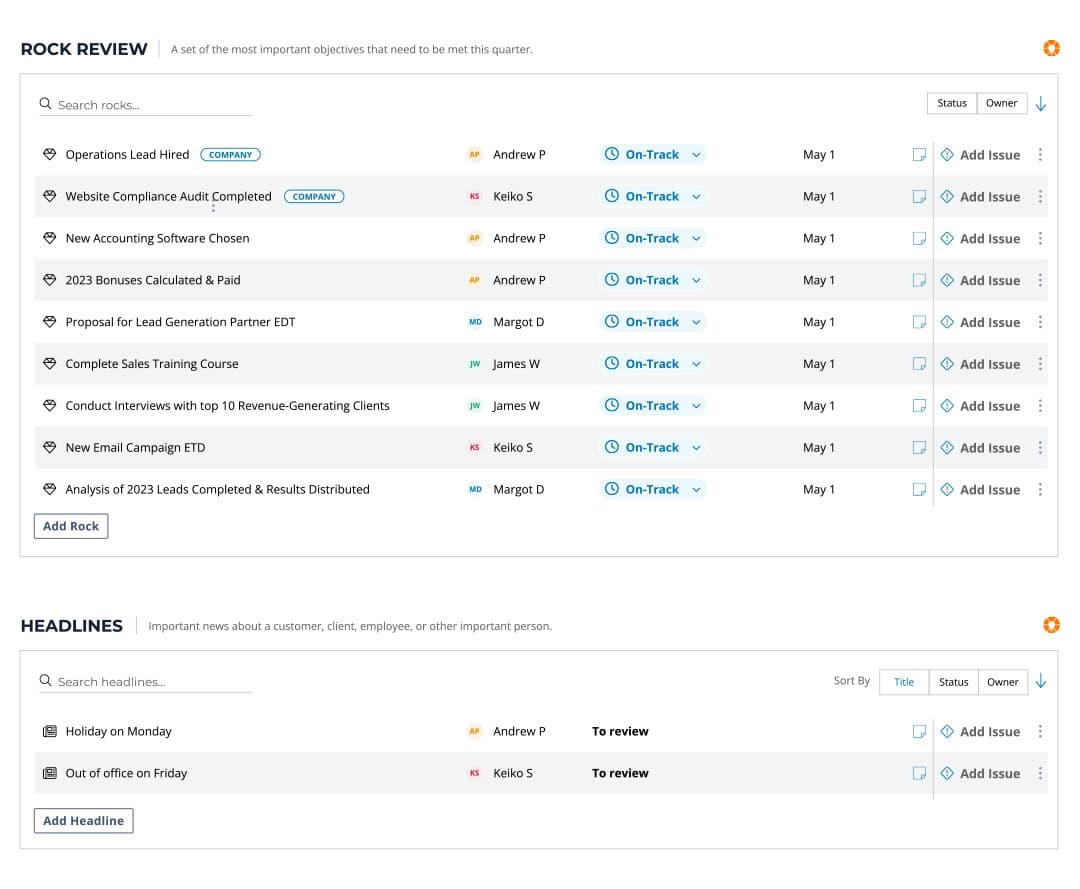The image size is (1080, 889).
Task: Toggle Status sorting in the Headlines header
Action: 953,682
